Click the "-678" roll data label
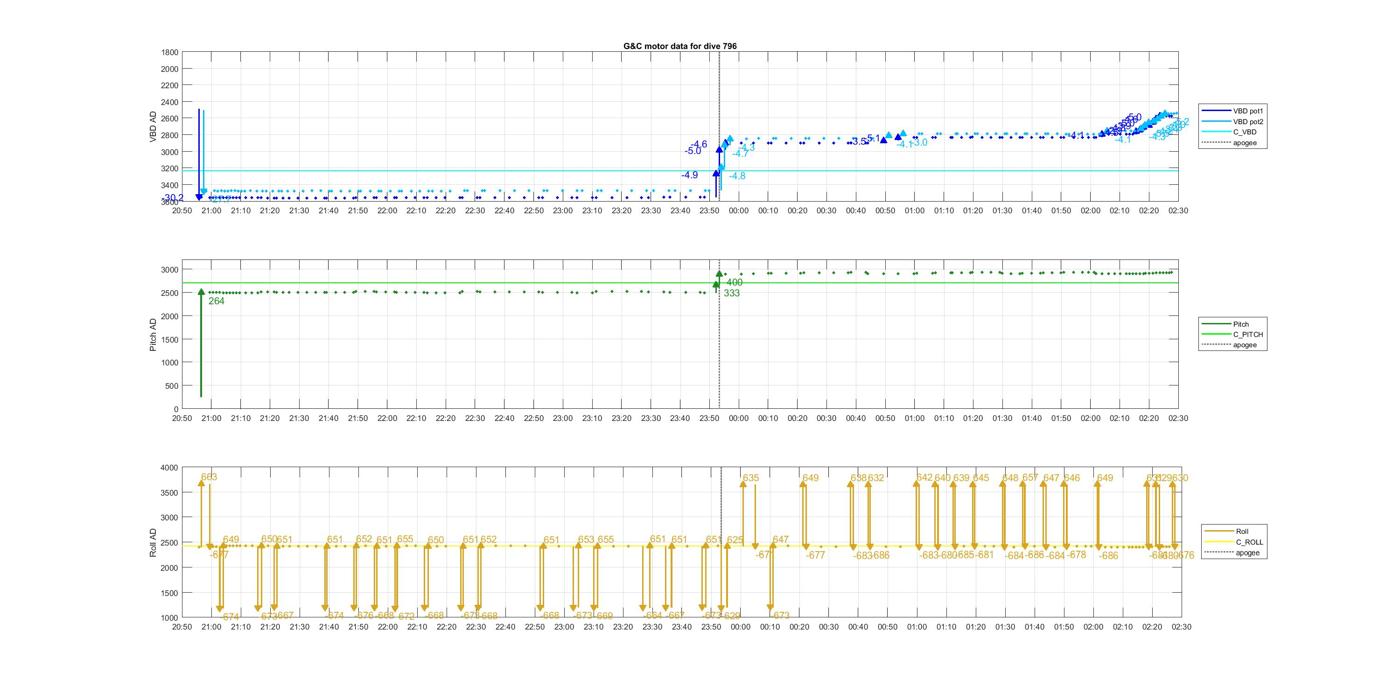Viewport: 1400px width, 693px height. pos(1076,555)
